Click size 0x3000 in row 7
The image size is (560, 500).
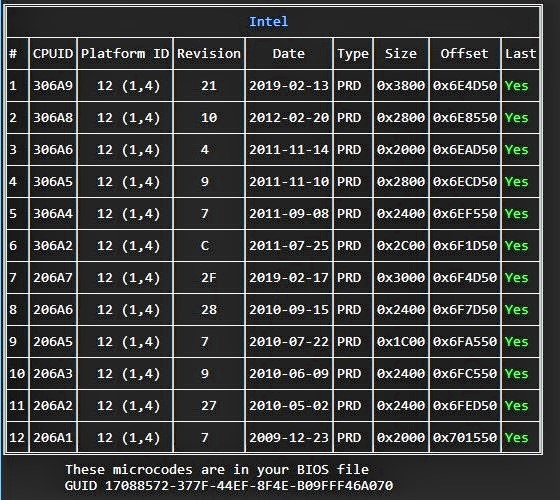coord(401,278)
